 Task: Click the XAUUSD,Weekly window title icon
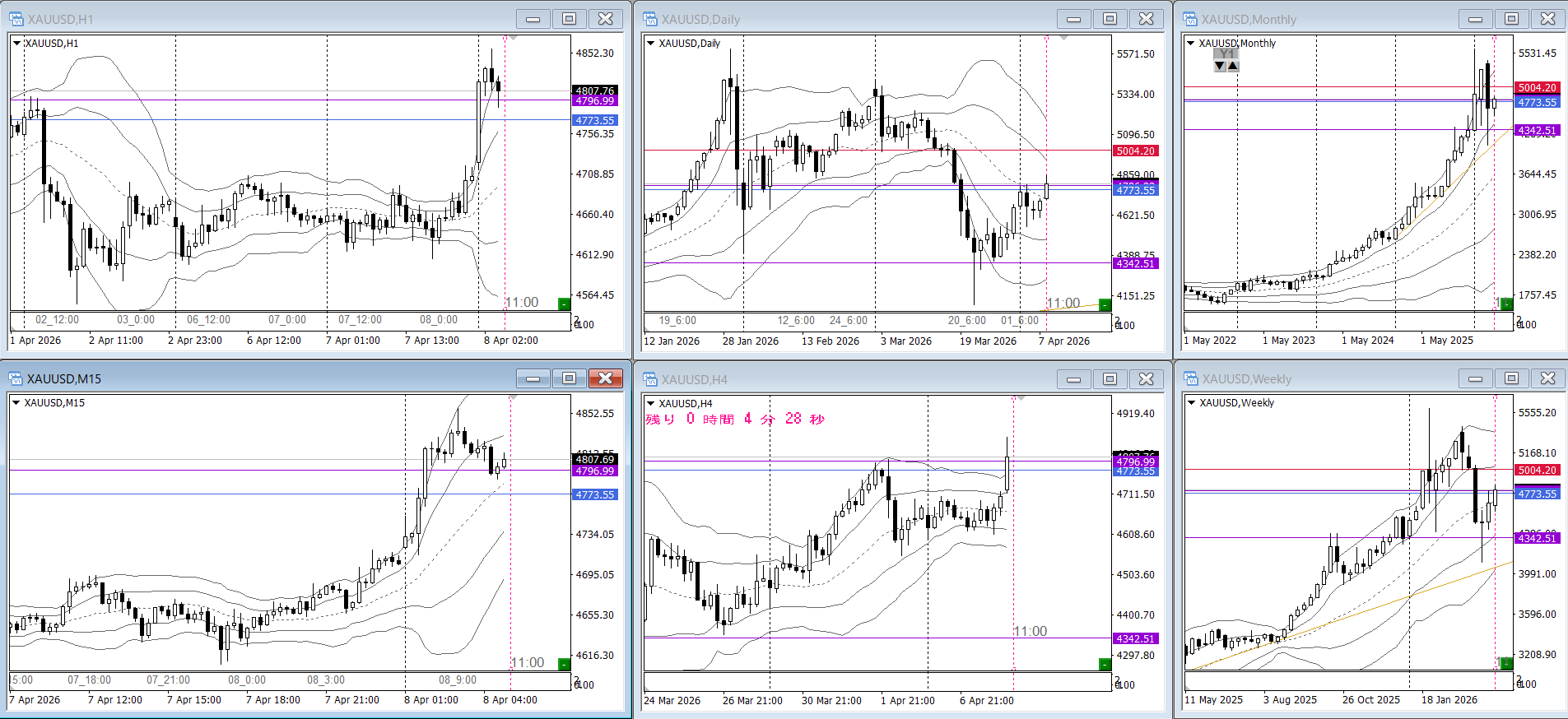[x=1190, y=378]
